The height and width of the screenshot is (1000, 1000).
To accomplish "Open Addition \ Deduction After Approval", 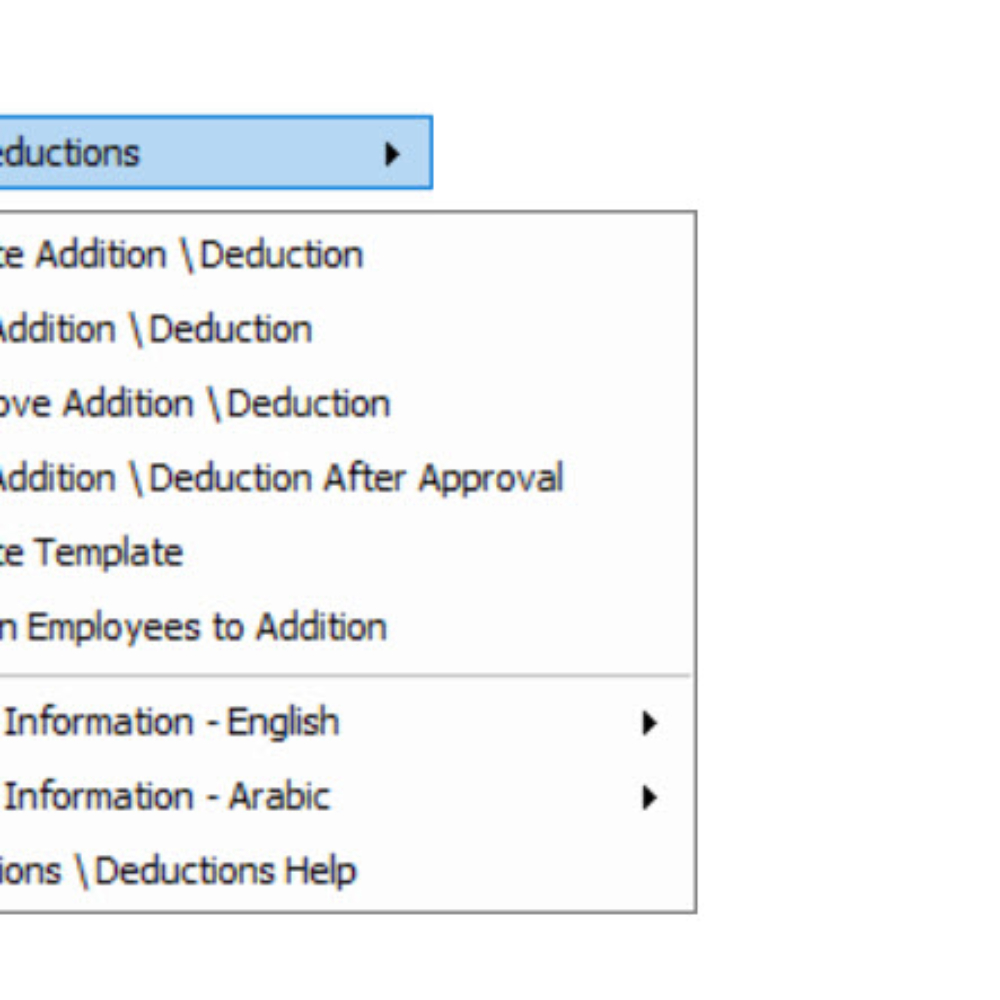I will pos(348,478).
